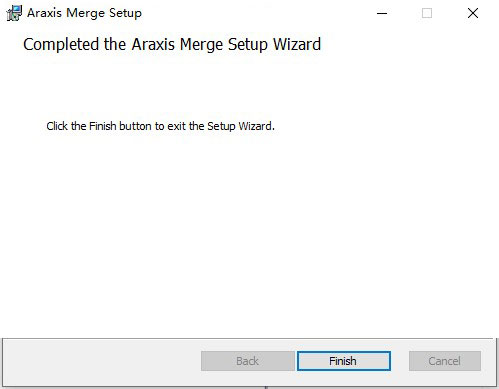
Task: Click the instruction sentence about the Finish button
Action: click(160, 126)
